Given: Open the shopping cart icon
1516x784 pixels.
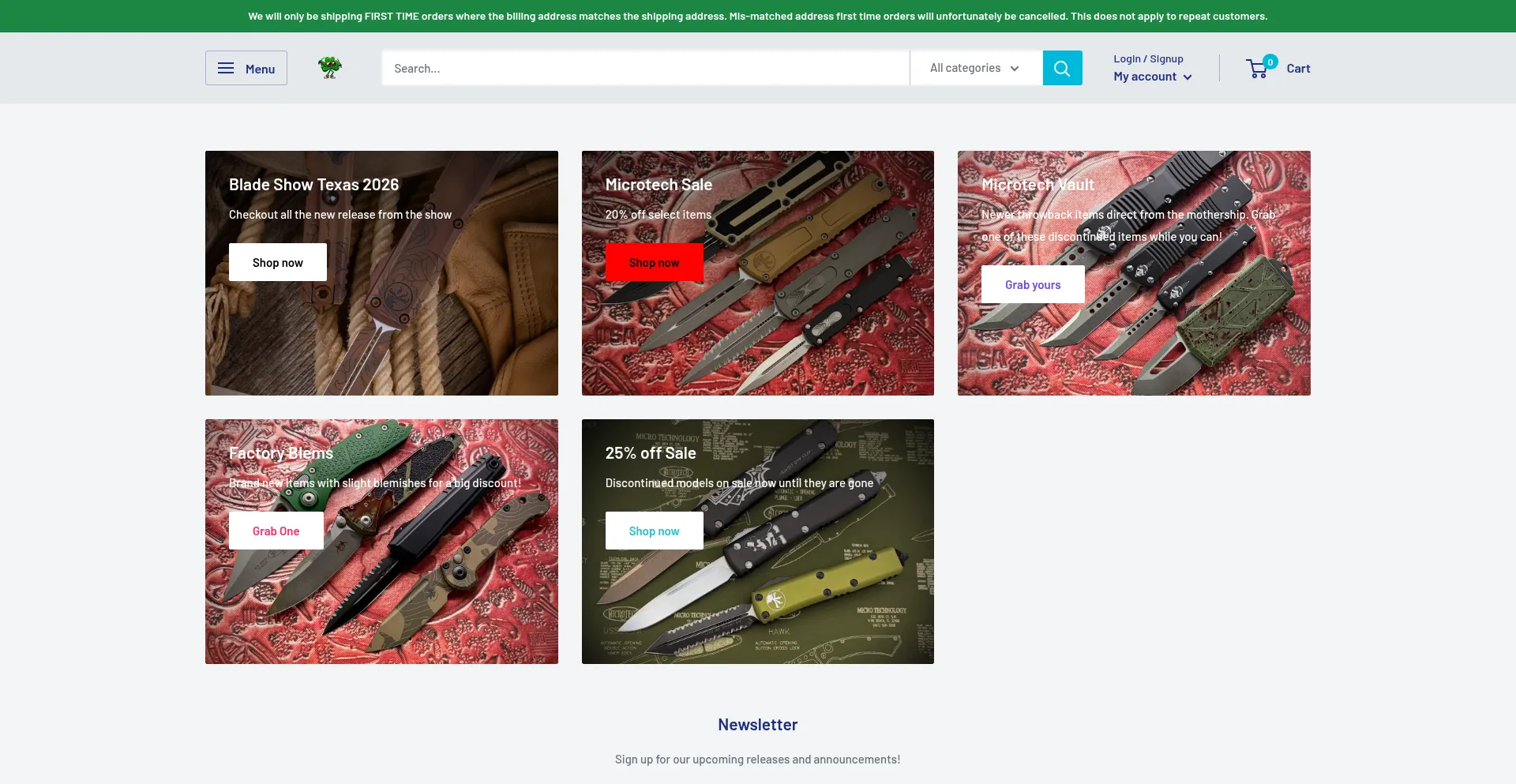Looking at the screenshot, I should click(1258, 69).
